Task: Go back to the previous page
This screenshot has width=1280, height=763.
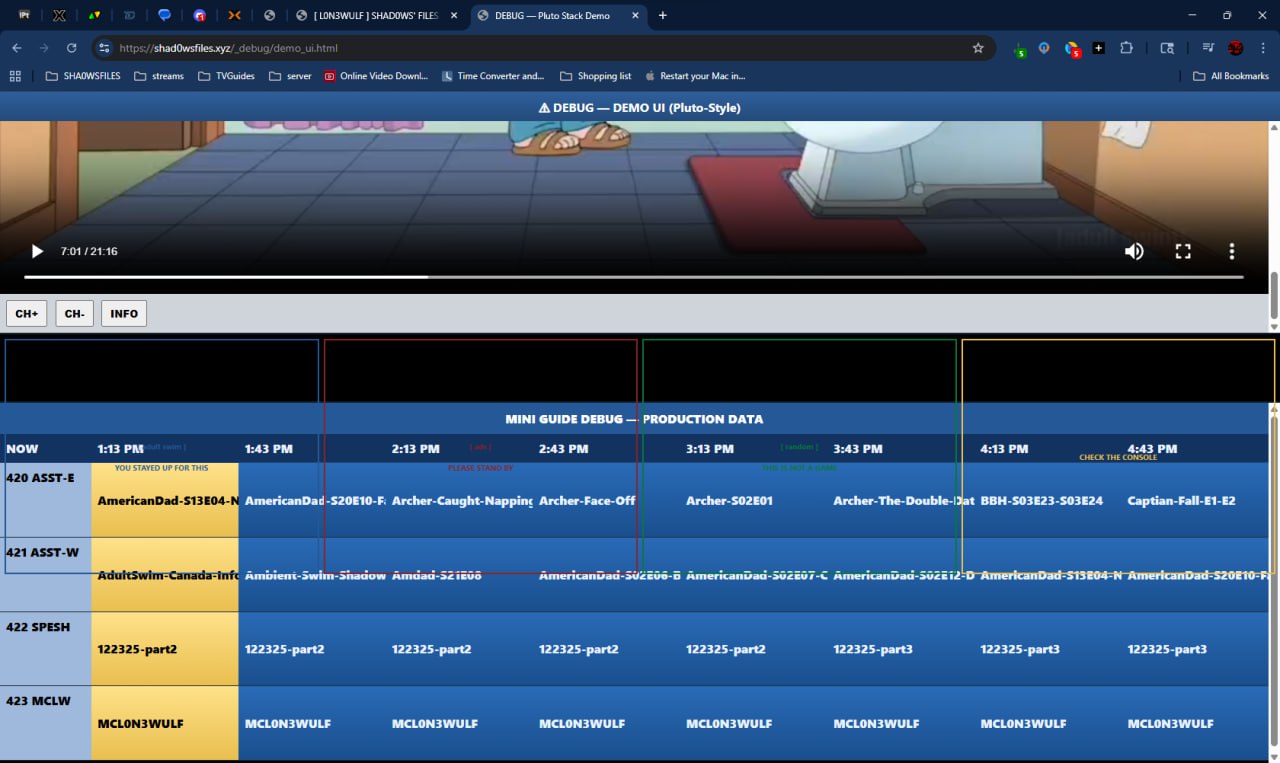Action: (x=17, y=48)
